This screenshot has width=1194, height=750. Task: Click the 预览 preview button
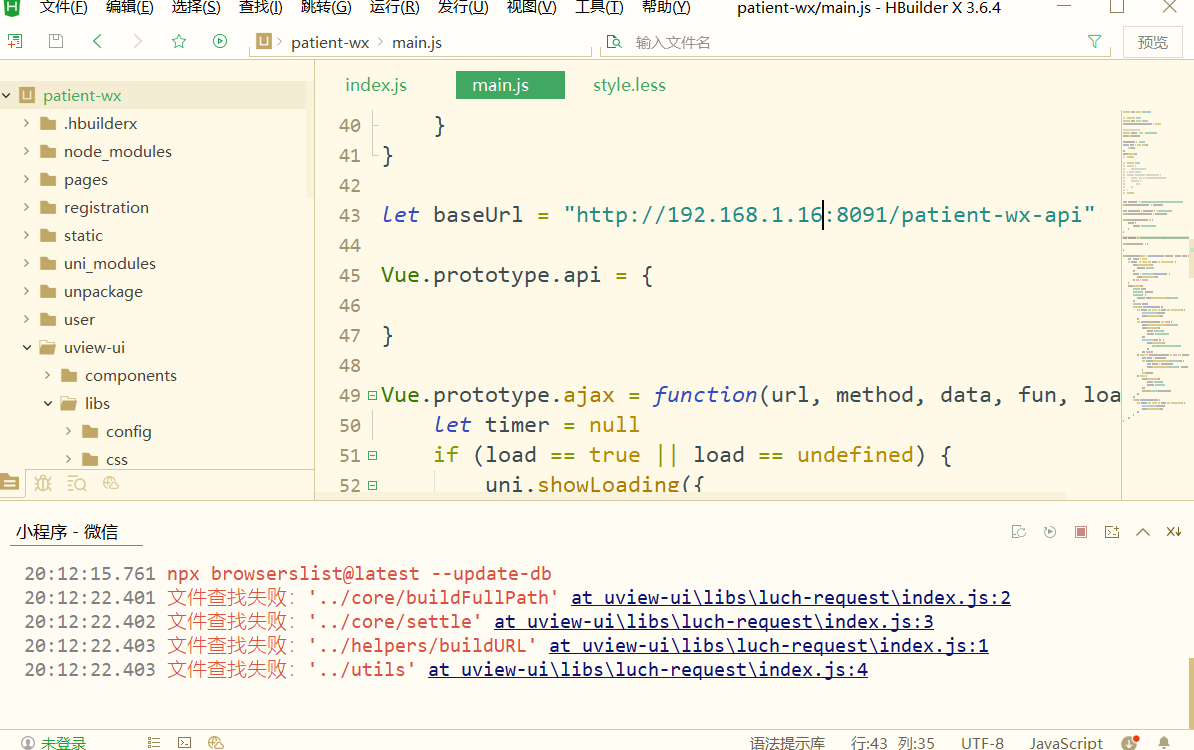click(1152, 42)
